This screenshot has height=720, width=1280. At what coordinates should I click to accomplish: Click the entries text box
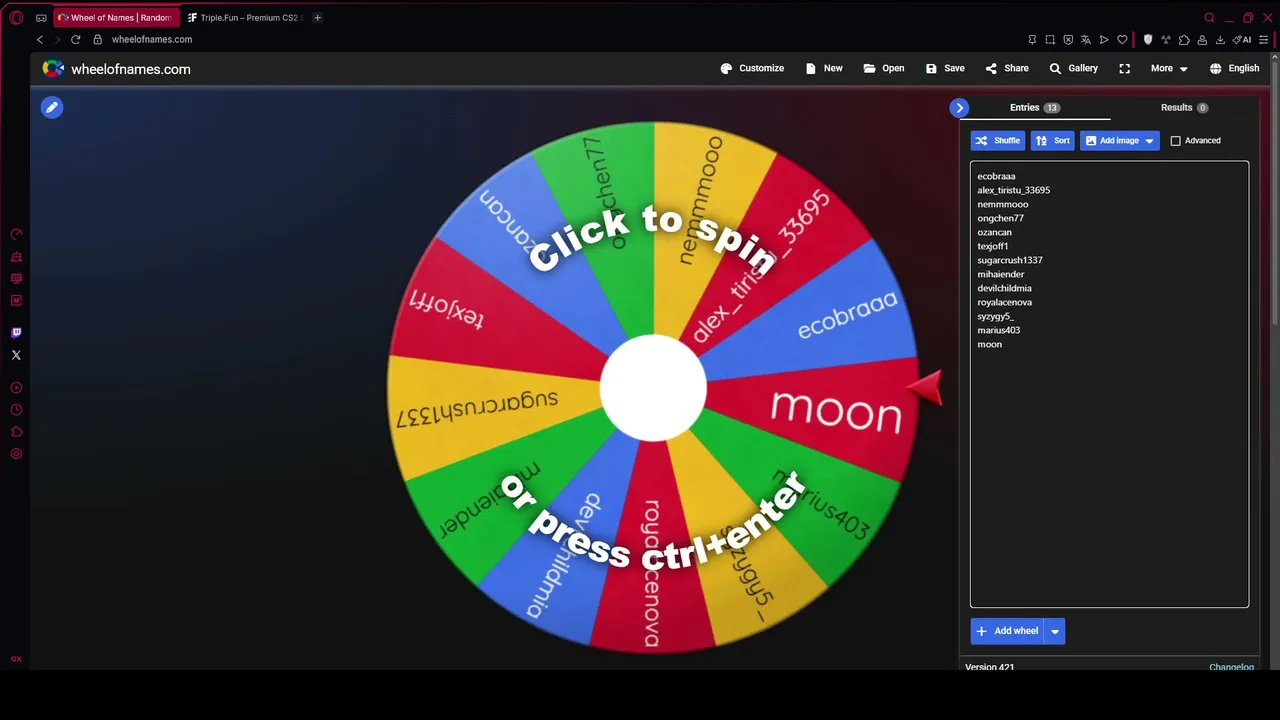point(1109,384)
